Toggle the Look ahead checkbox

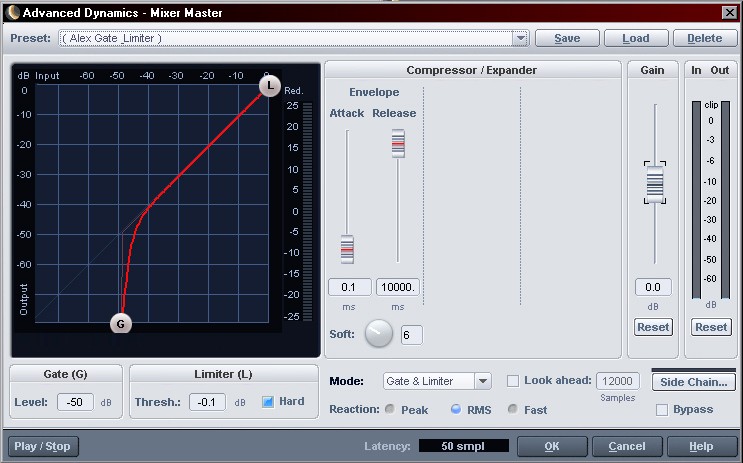pyautogui.click(x=513, y=381)
